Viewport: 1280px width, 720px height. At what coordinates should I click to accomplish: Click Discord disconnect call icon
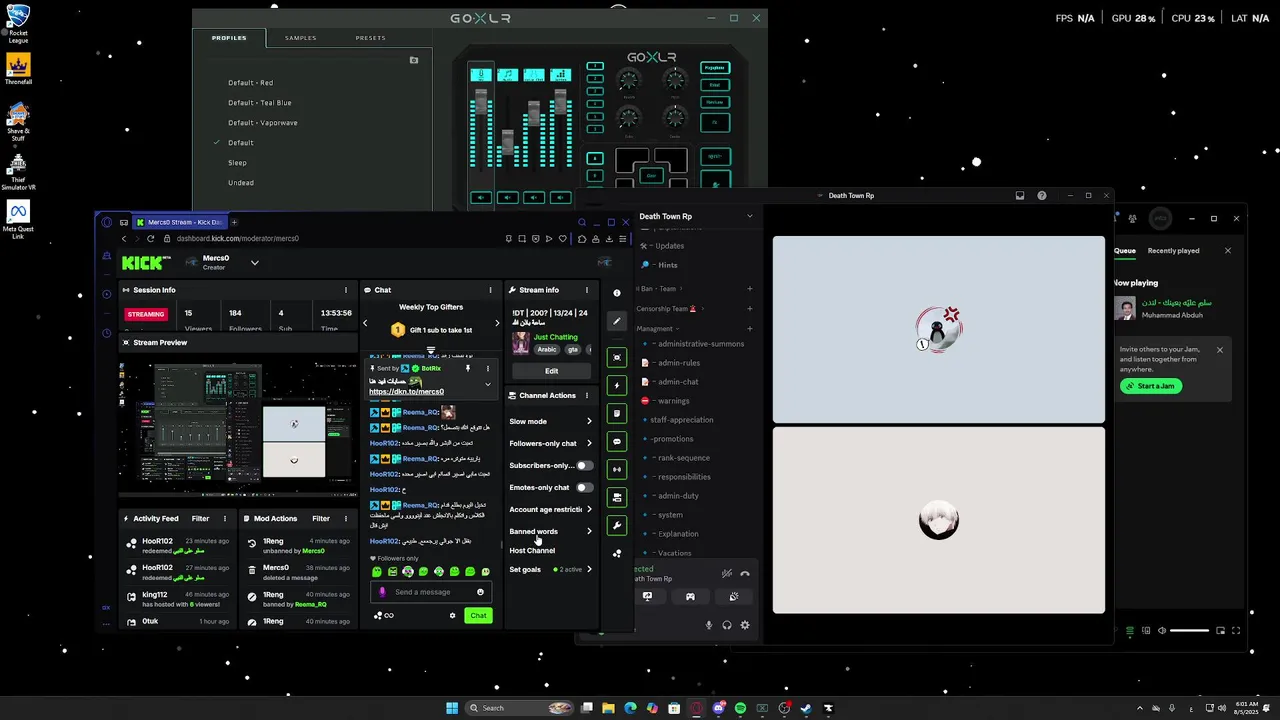745,573
